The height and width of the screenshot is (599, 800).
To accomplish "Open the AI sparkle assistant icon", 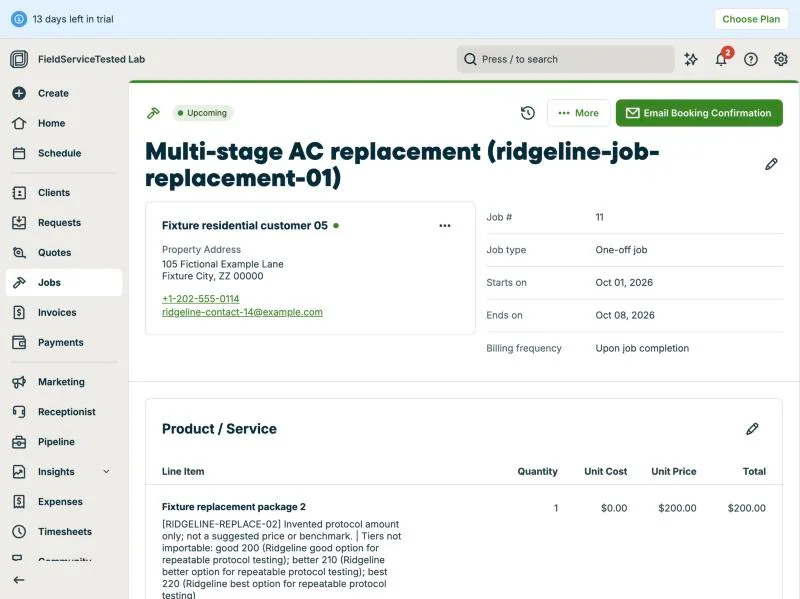I will (x=691, y=59).
